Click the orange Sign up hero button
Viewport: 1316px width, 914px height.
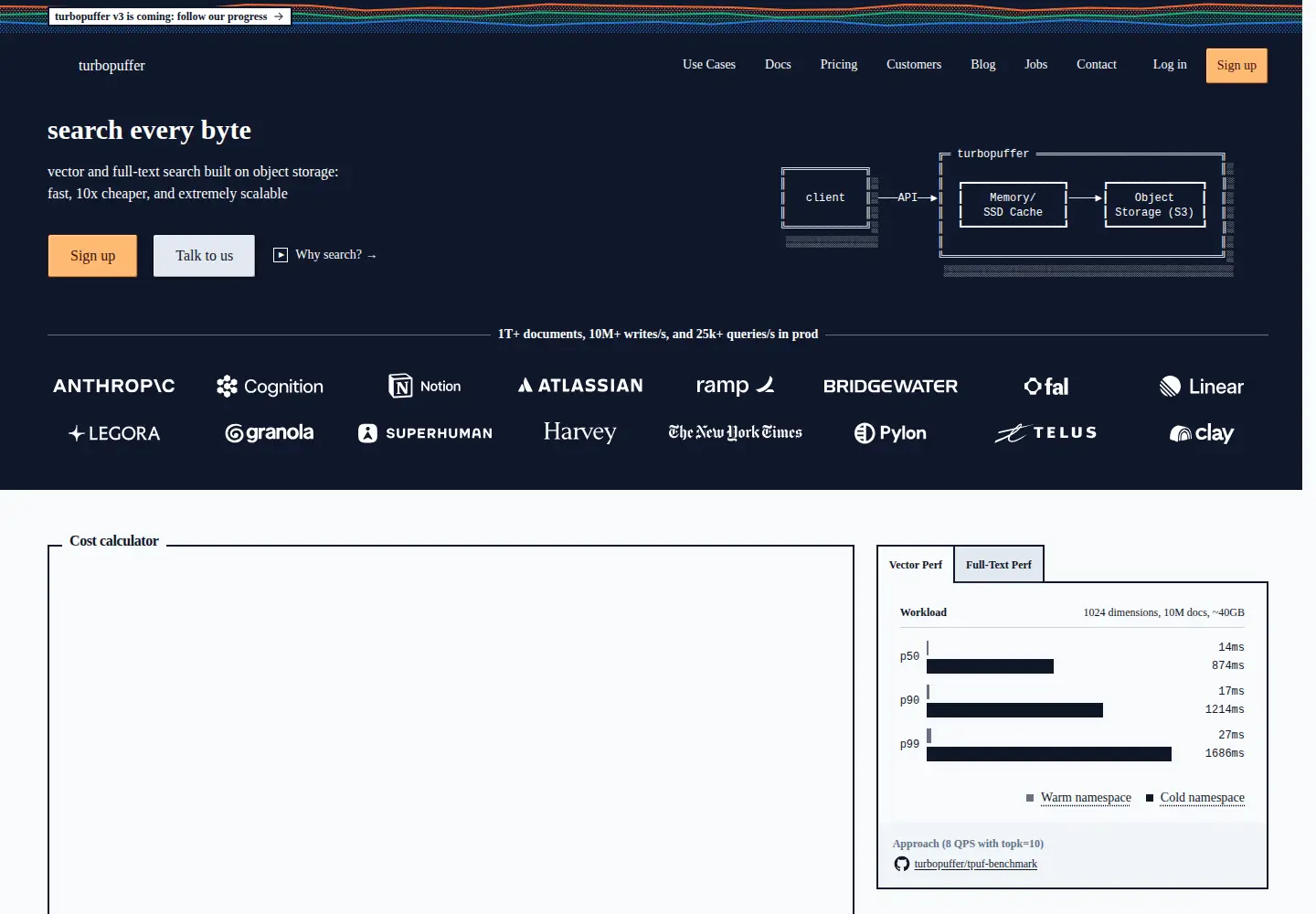coord(93,256)
